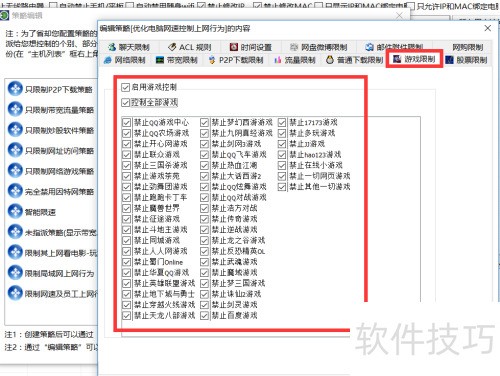500x376 pixels.
Task: Click the icon beside 只限制网址访问策略
Action: [x=15, y=150]
